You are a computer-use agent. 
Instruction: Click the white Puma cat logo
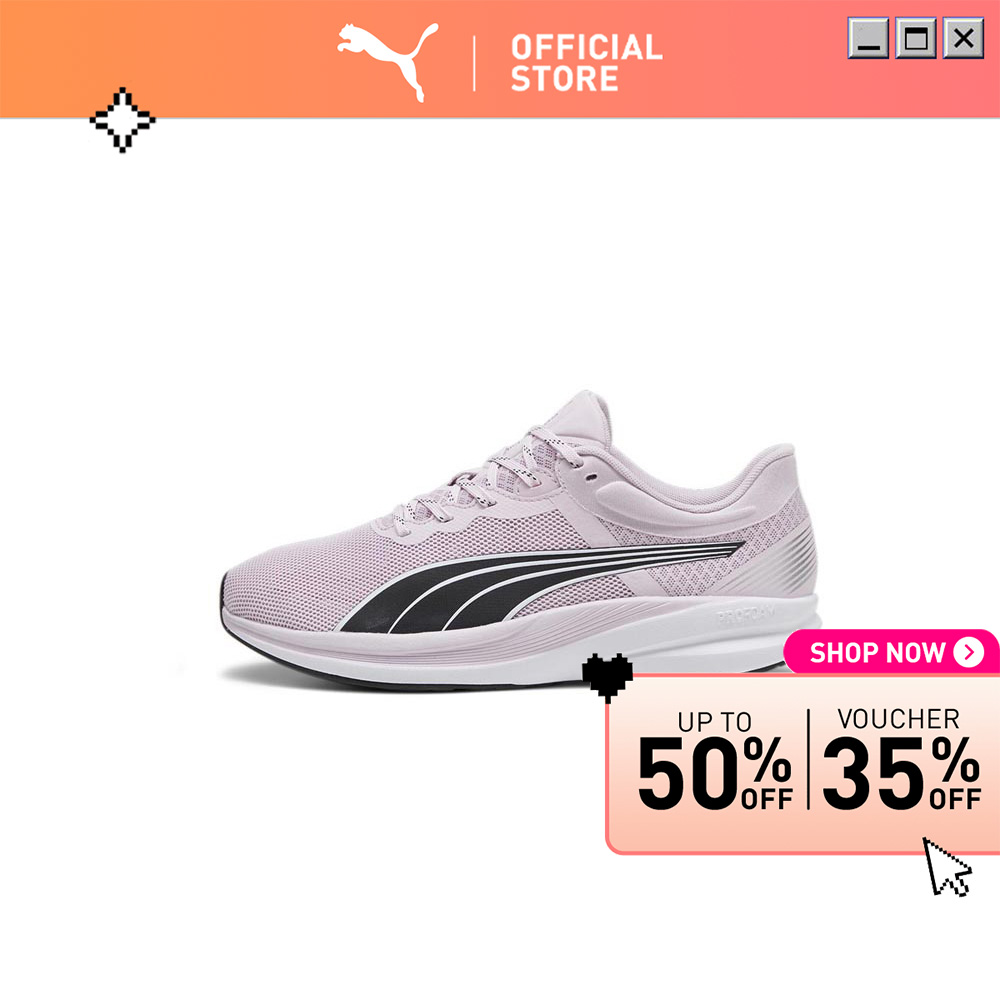(388, 62)
